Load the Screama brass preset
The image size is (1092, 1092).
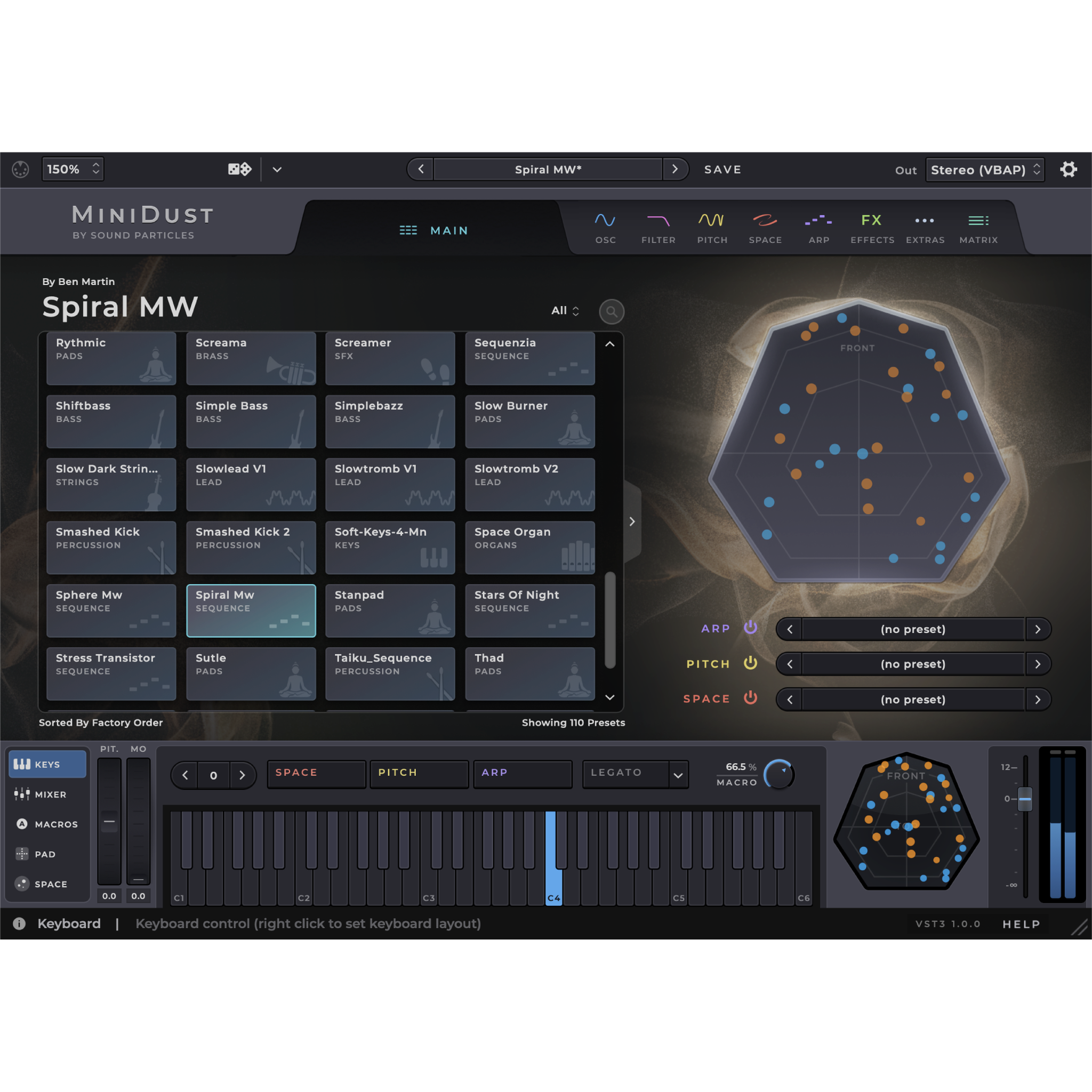point(251,358)
